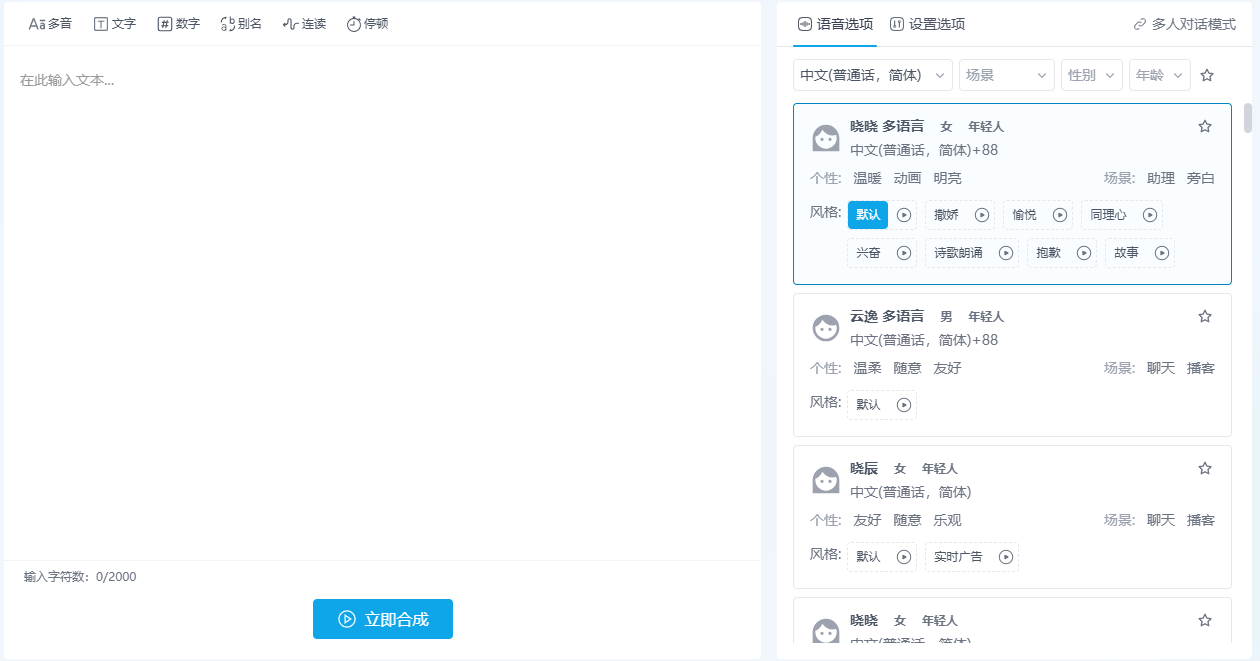This screenshot has width=1260, height=661.
Task: Open 多人对话模式 link
Action: click(1185, 24)
